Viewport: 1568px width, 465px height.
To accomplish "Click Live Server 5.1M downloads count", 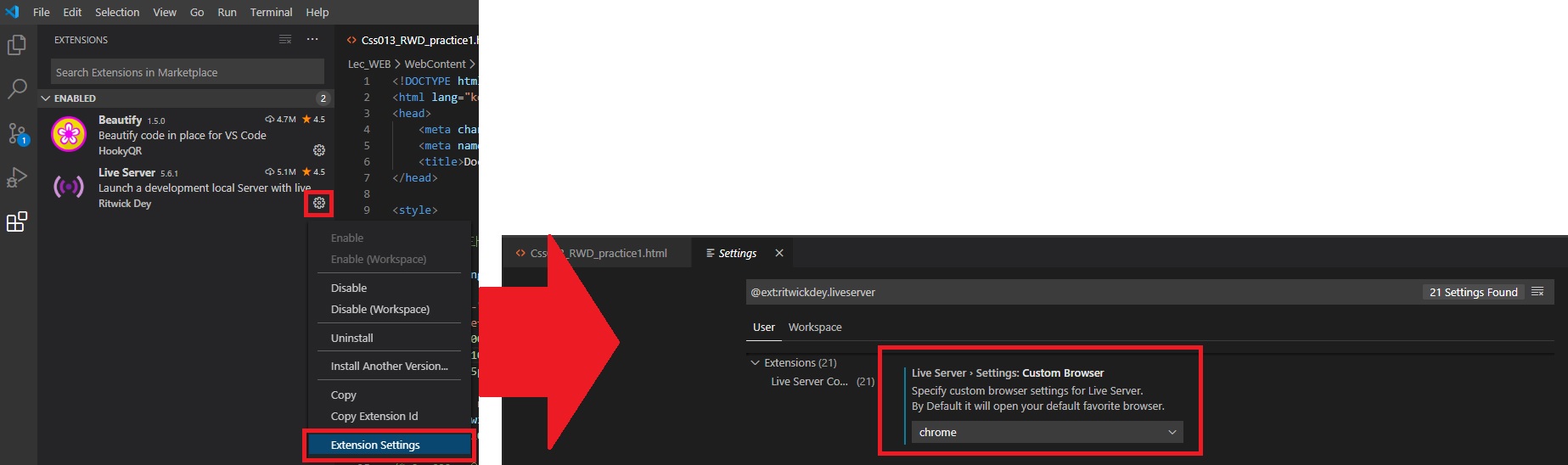I will point(281,172).
